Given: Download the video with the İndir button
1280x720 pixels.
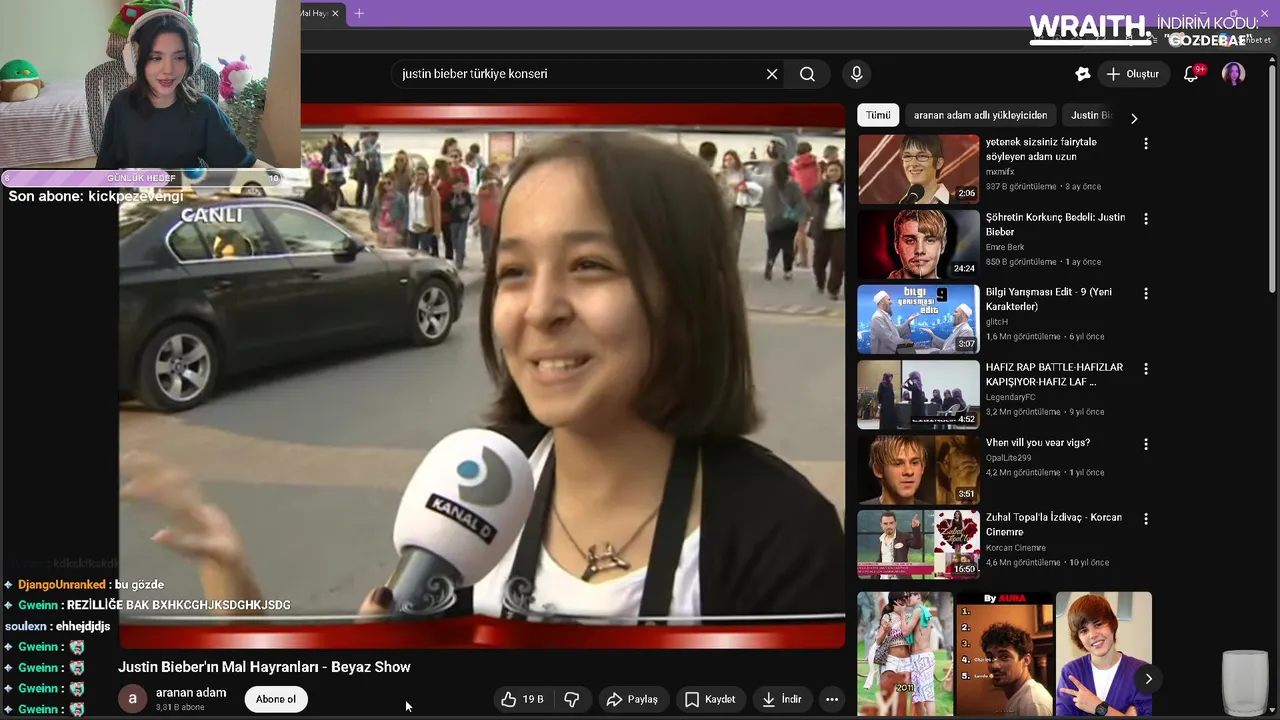Looking at the screenshot, I should click(x=782, y=699).
